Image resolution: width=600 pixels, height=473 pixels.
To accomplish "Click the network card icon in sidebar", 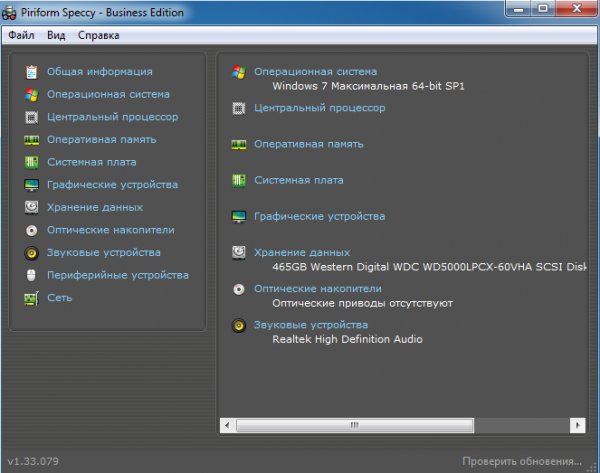I will [x=31, y=298].
